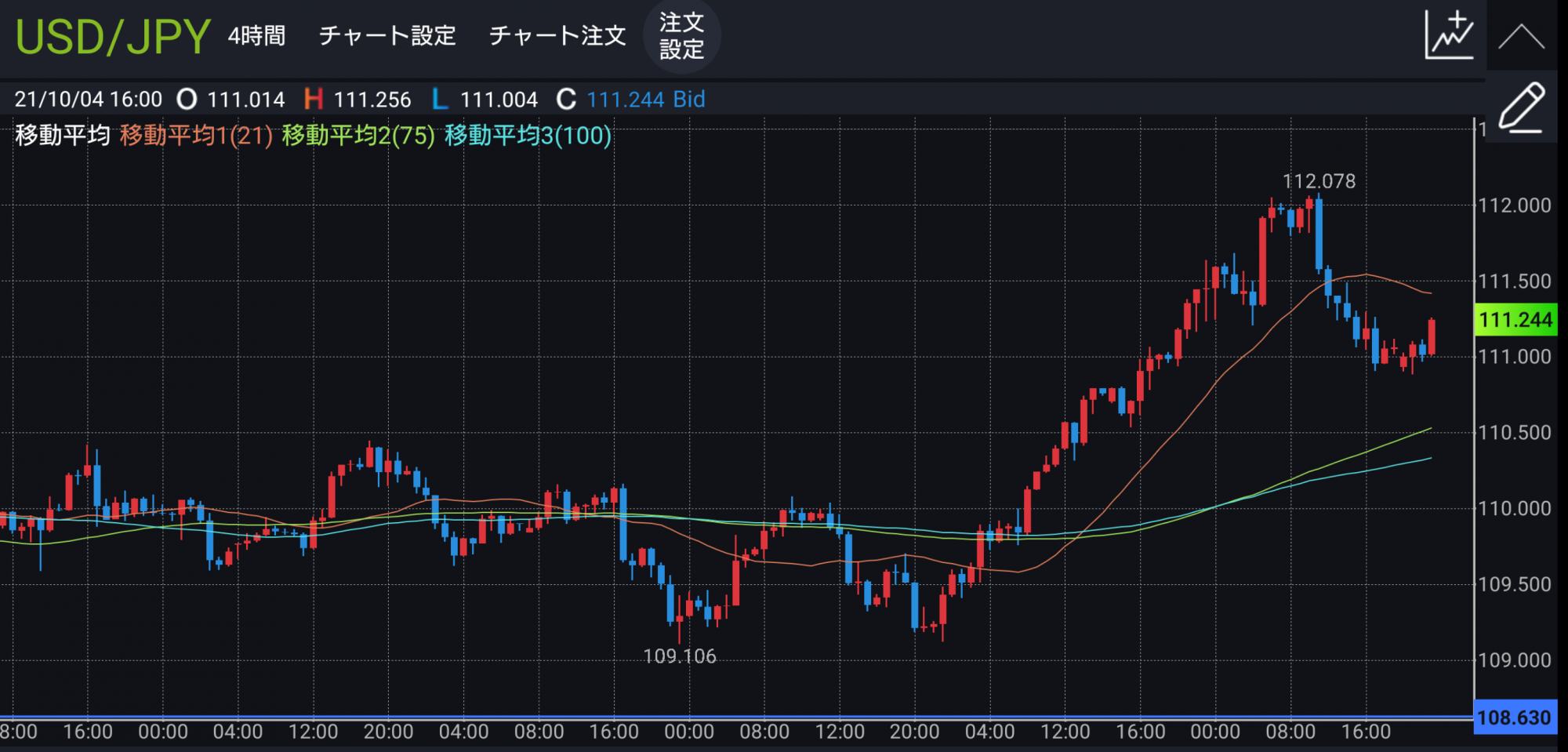Viewport: 1568px width, 752px height.
Task: Change the 4時間 timeframe setting
Action: tap(256, 36)
